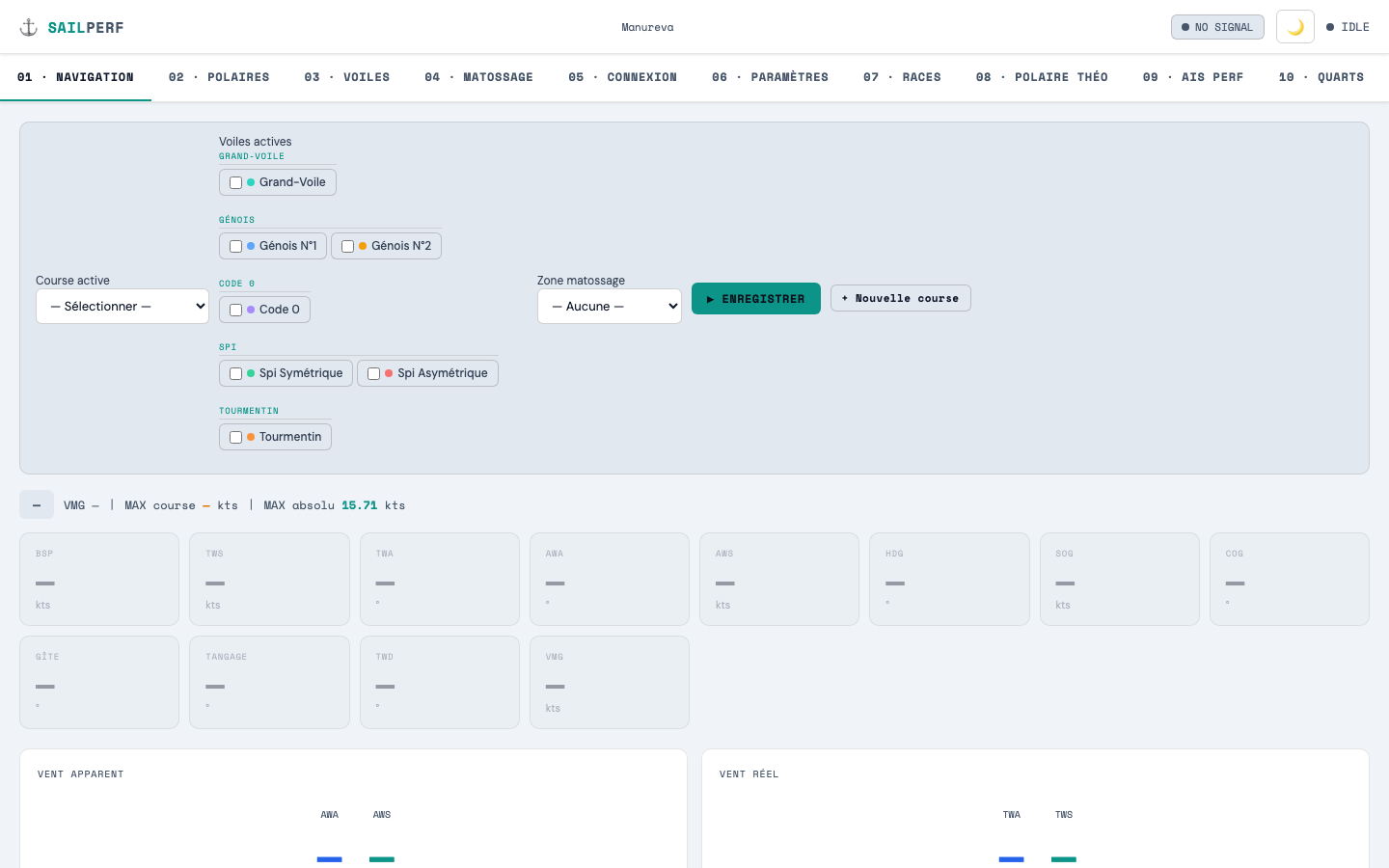
Task: Go to the 04 Matossage tab
Action: click(479, 77)
